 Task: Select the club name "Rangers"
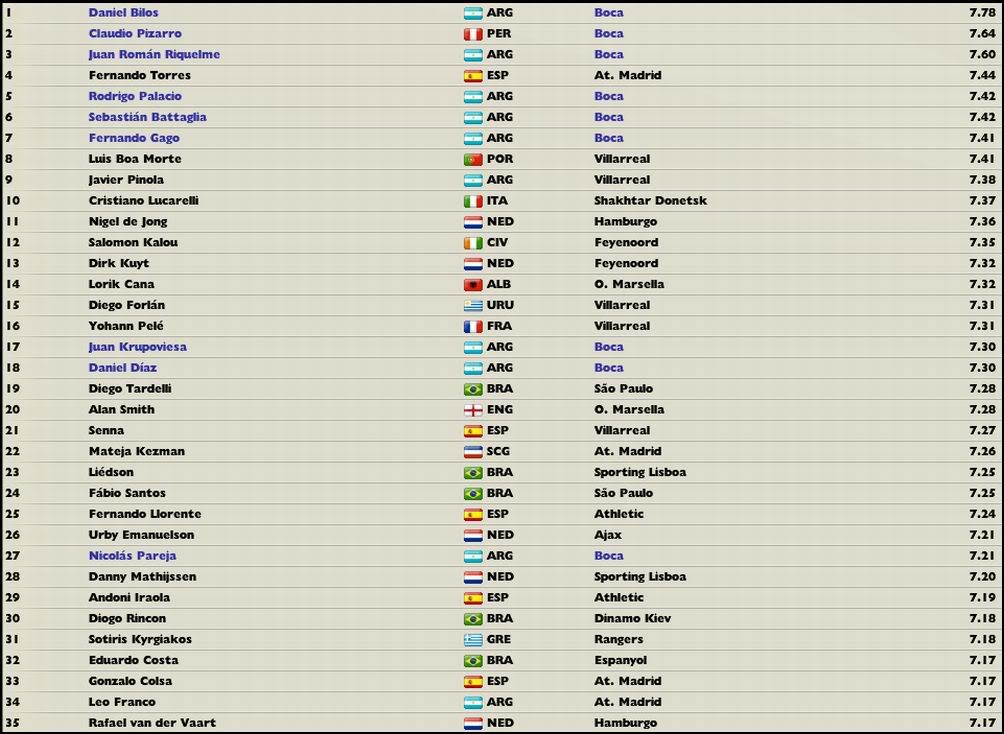point(619,639)
